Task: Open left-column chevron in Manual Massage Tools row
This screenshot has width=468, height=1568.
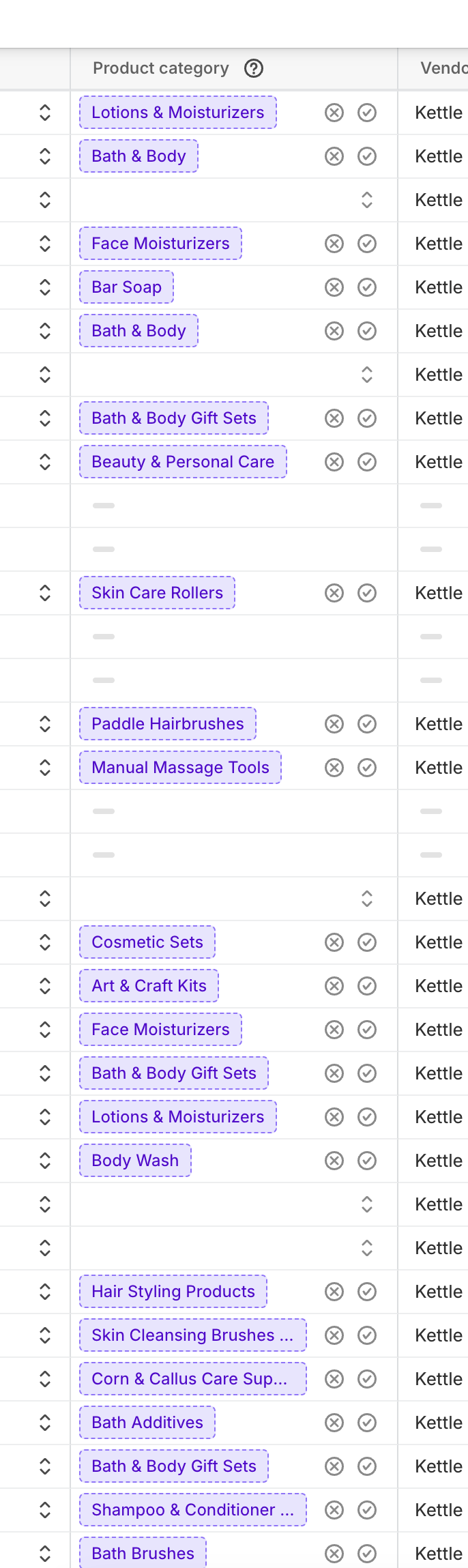Action: tap(45, 768)
